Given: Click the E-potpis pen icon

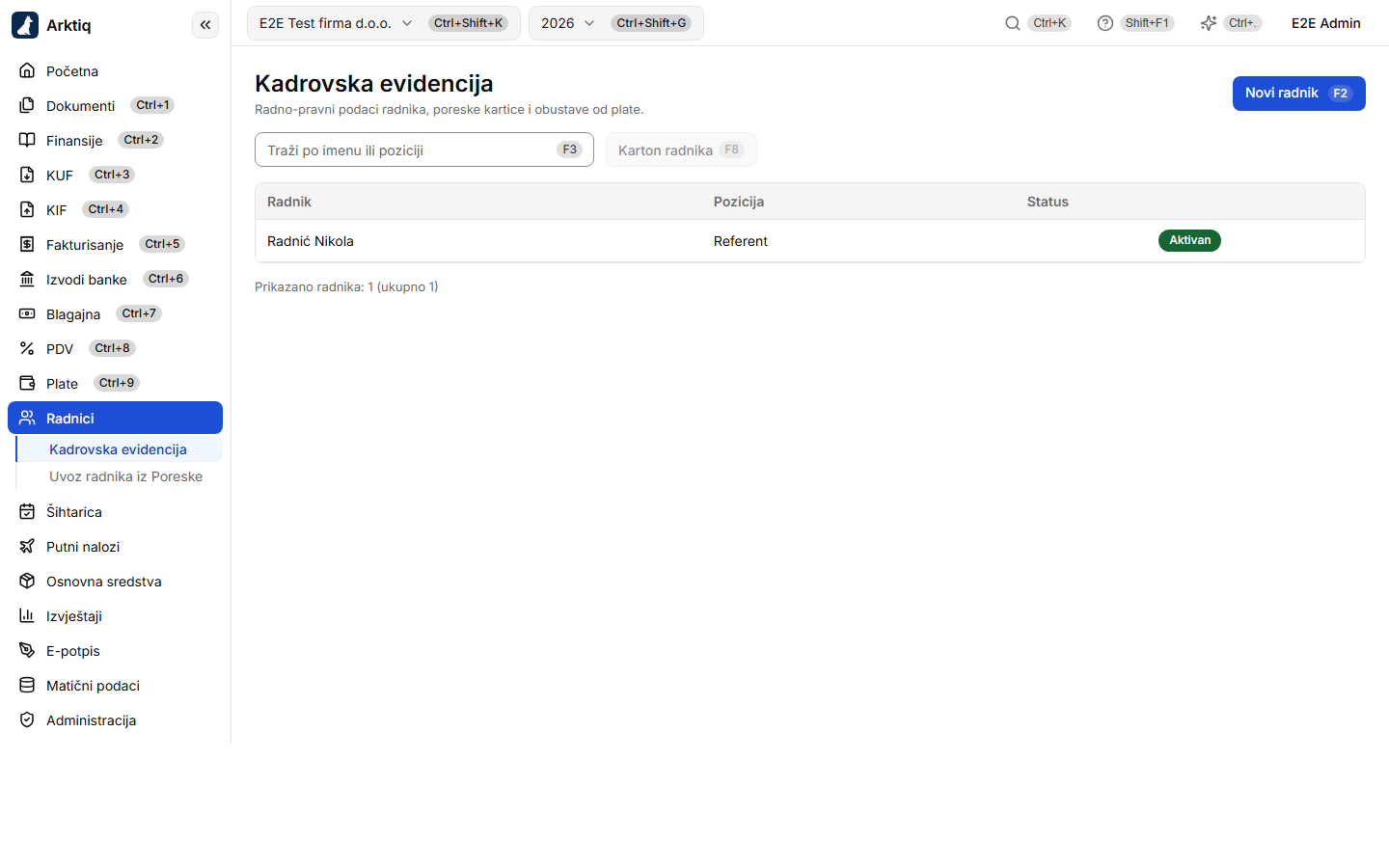Looking at the screenshot, I should [27, 650].
